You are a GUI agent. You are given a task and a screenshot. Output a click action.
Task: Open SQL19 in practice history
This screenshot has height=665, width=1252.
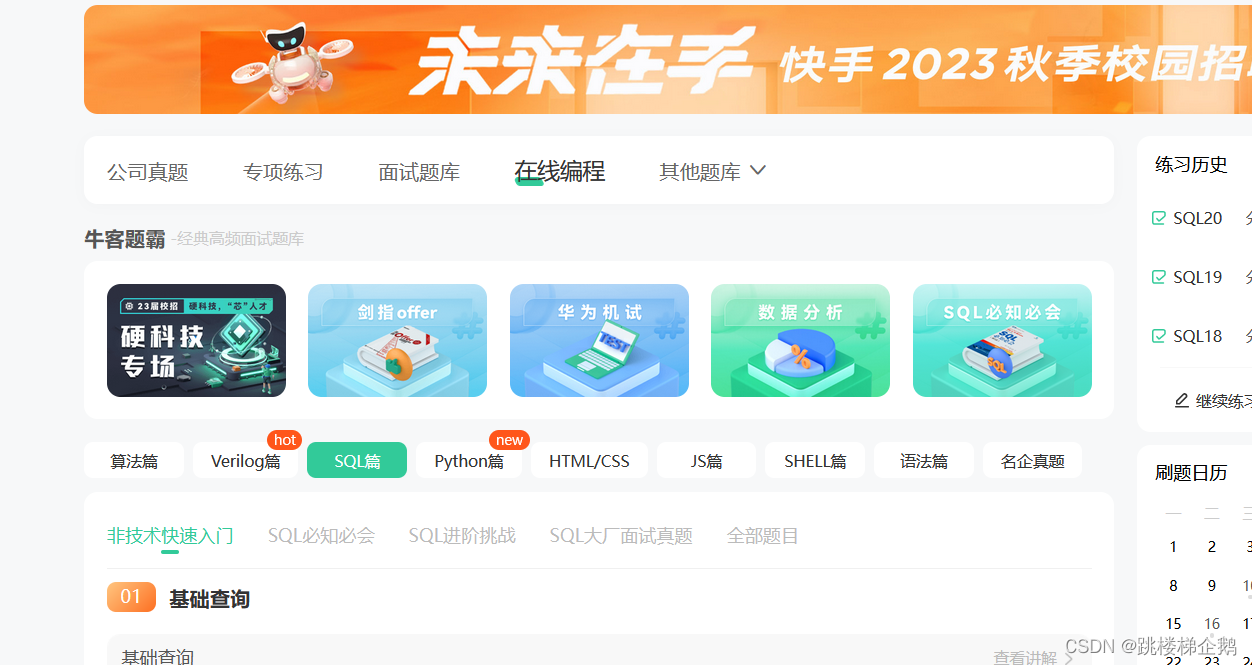1198,277
